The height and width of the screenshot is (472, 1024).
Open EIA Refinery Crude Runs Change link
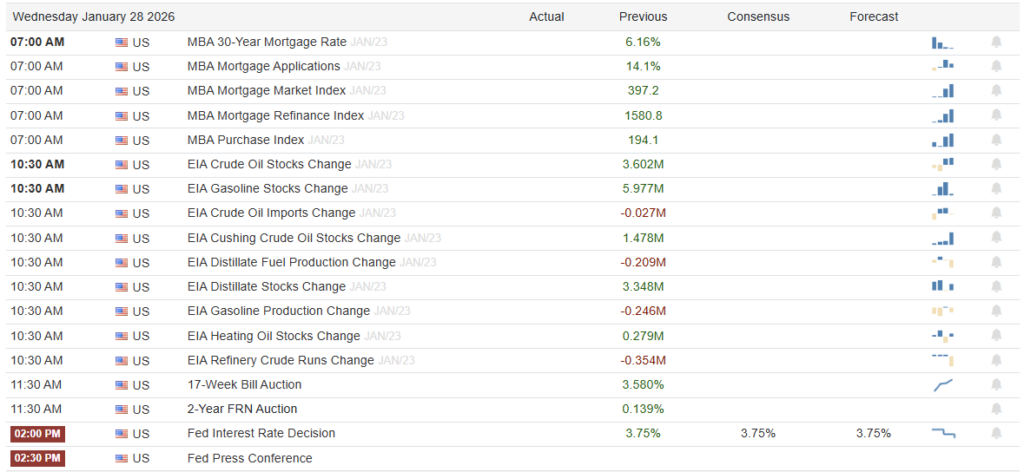pos(280,360)
